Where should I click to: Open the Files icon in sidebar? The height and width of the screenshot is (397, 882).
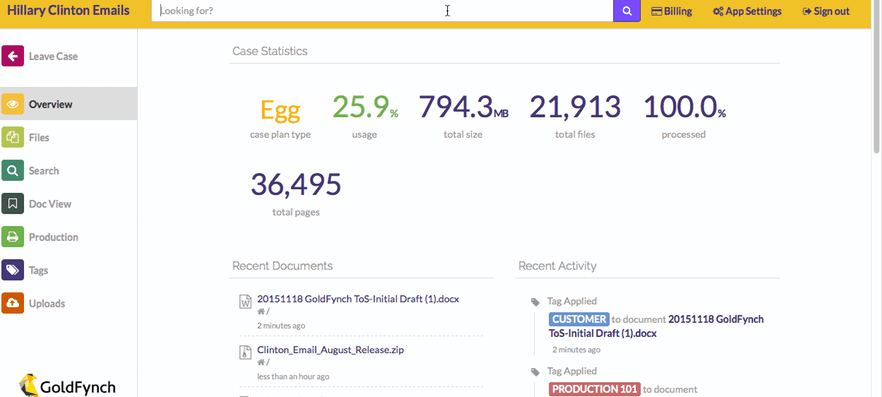click(12, 137)
